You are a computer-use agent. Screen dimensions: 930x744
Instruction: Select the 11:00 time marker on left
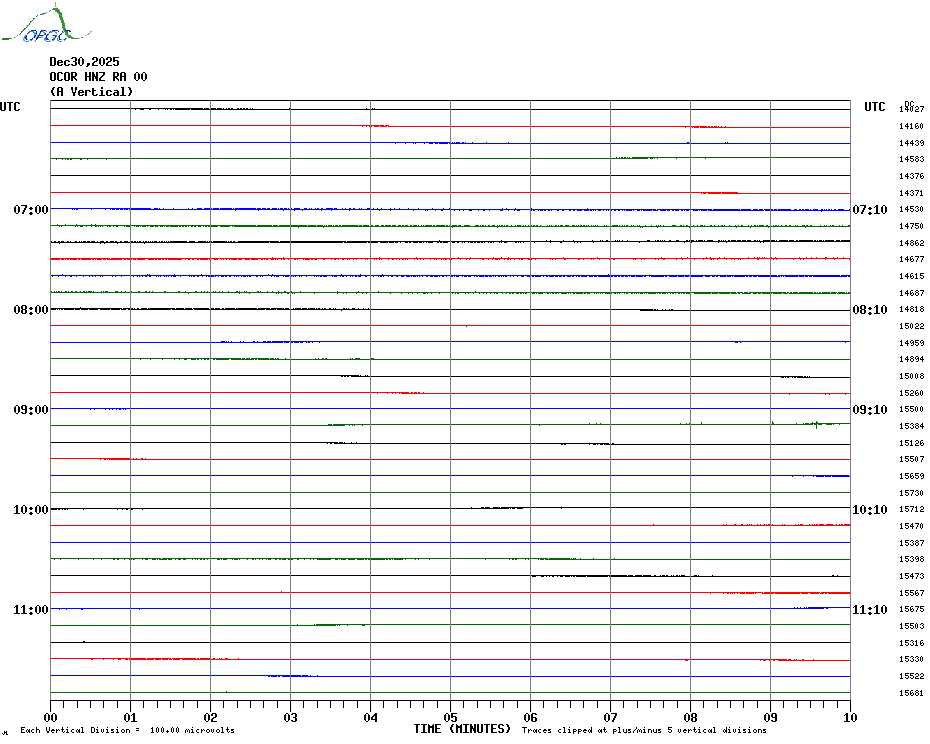click(x=31, y=610)
